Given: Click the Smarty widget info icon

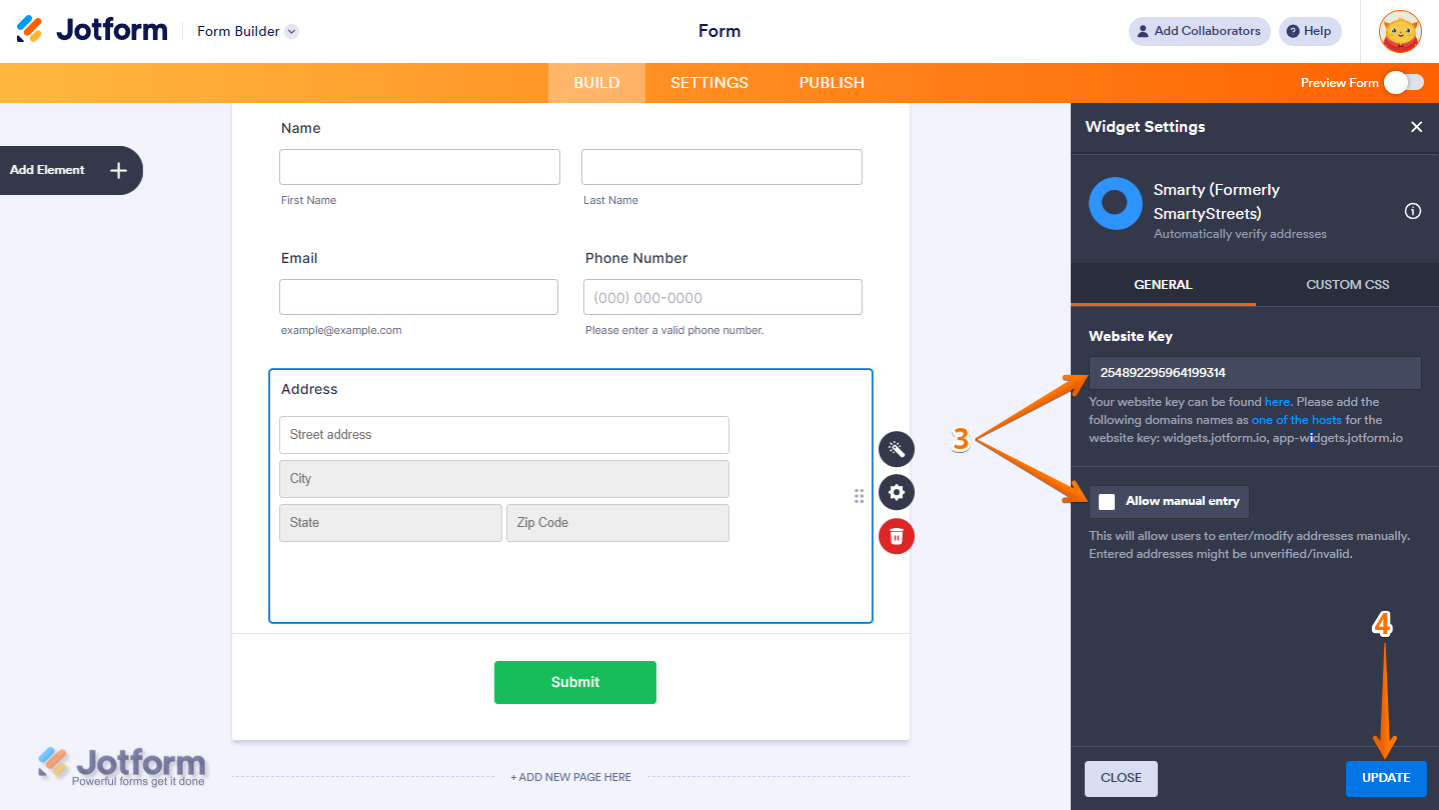Looking at the screenshot, I should pos(1412,211).
